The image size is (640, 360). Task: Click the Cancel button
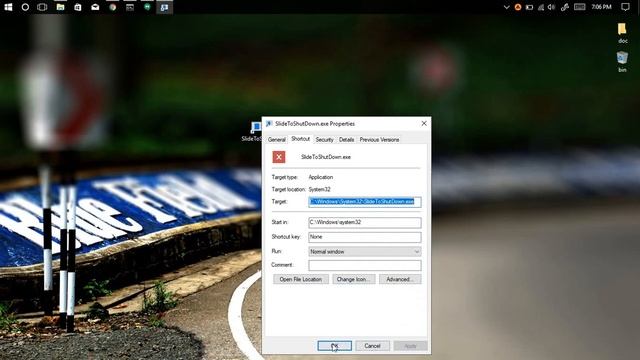pos(372,346)
